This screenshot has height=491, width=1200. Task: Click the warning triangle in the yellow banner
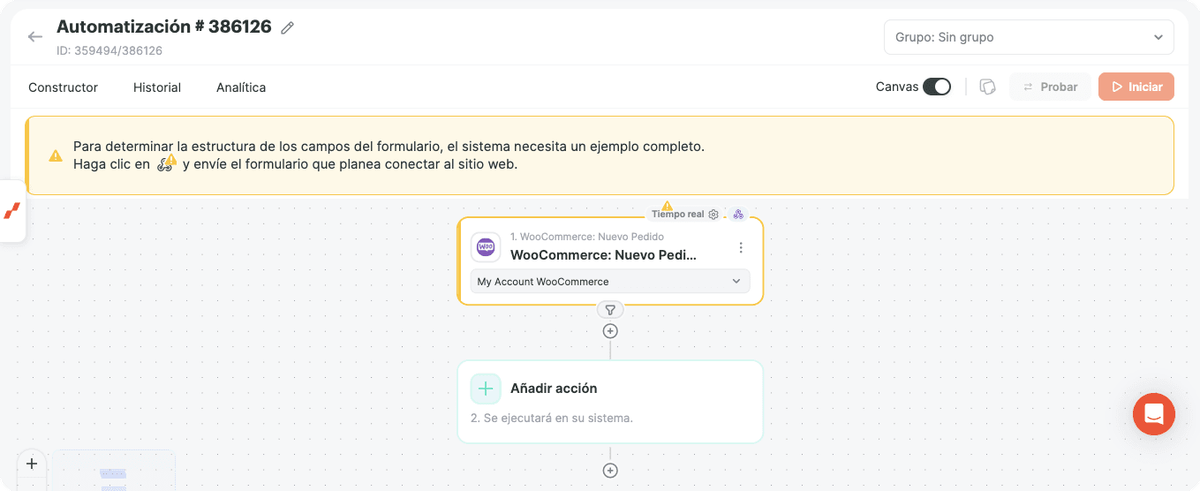click(55, 156)
